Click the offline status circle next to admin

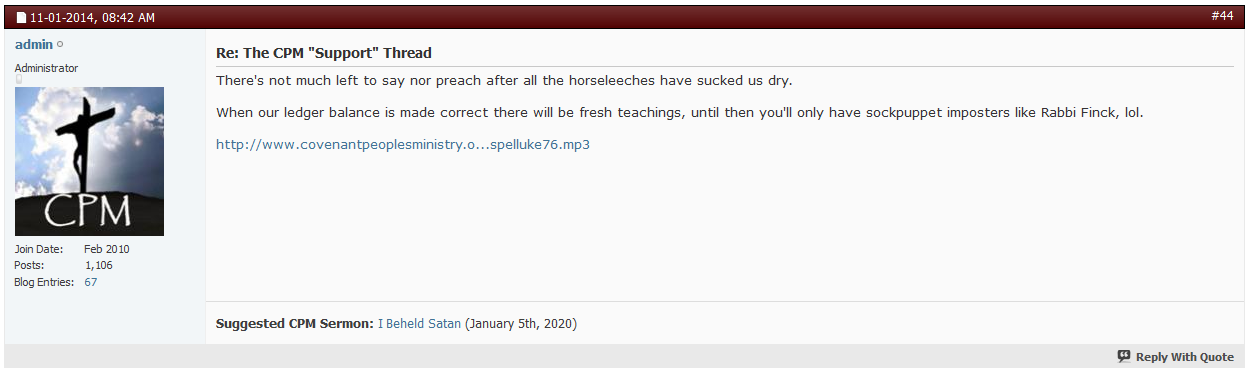(60, 45)
